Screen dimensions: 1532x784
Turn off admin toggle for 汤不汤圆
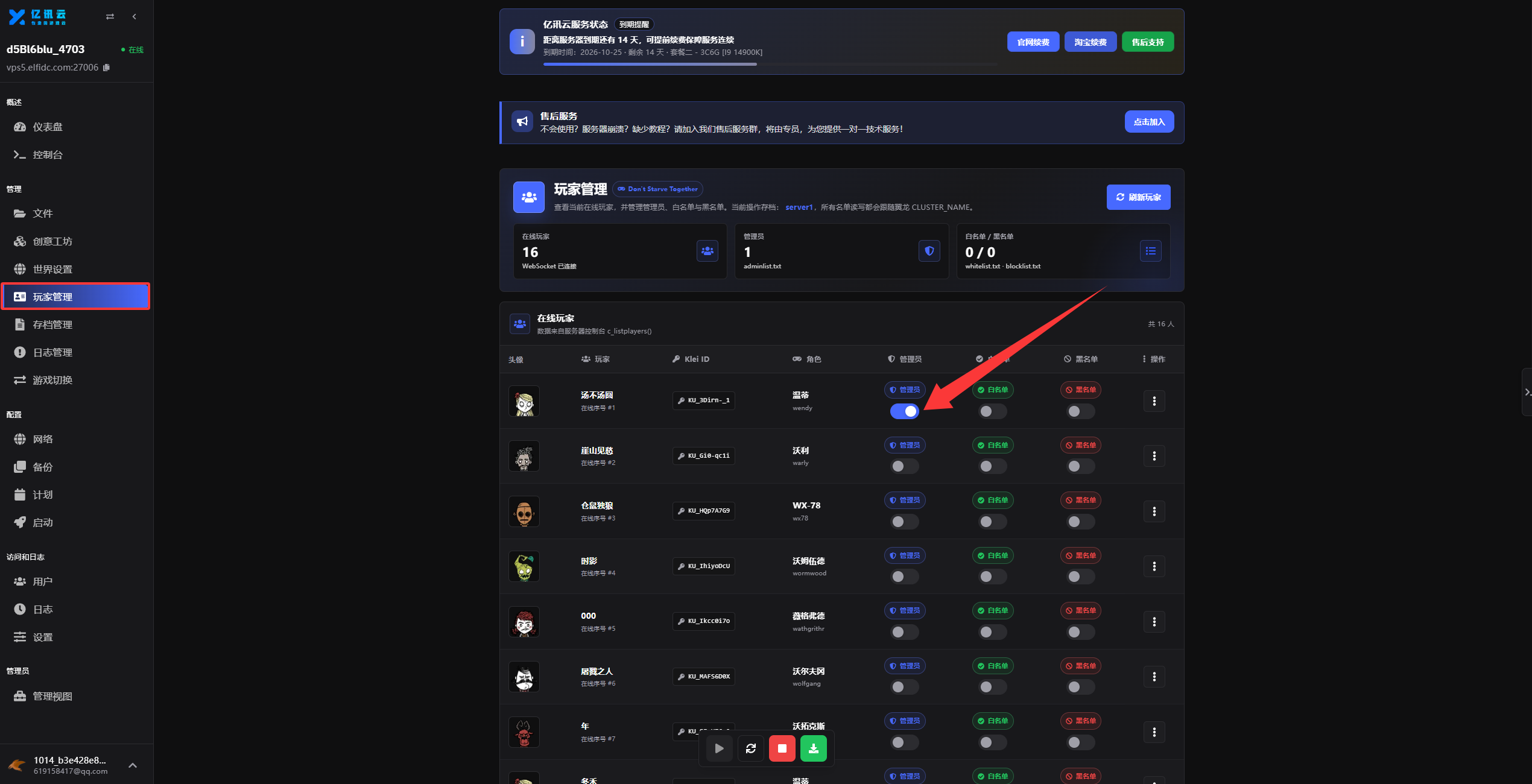(904, 411)
